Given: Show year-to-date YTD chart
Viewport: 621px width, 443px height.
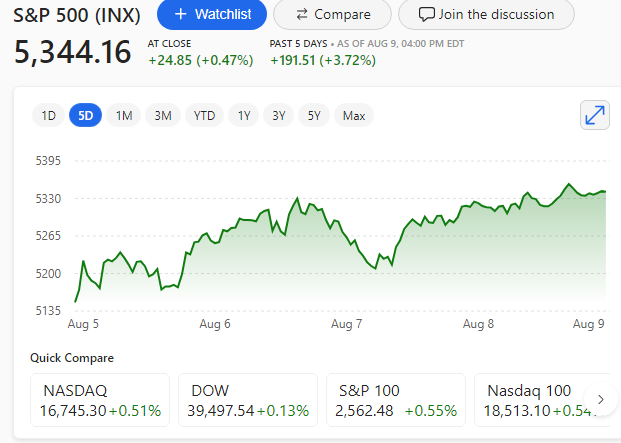Looking at the screenshot, I should click(204, 116).
